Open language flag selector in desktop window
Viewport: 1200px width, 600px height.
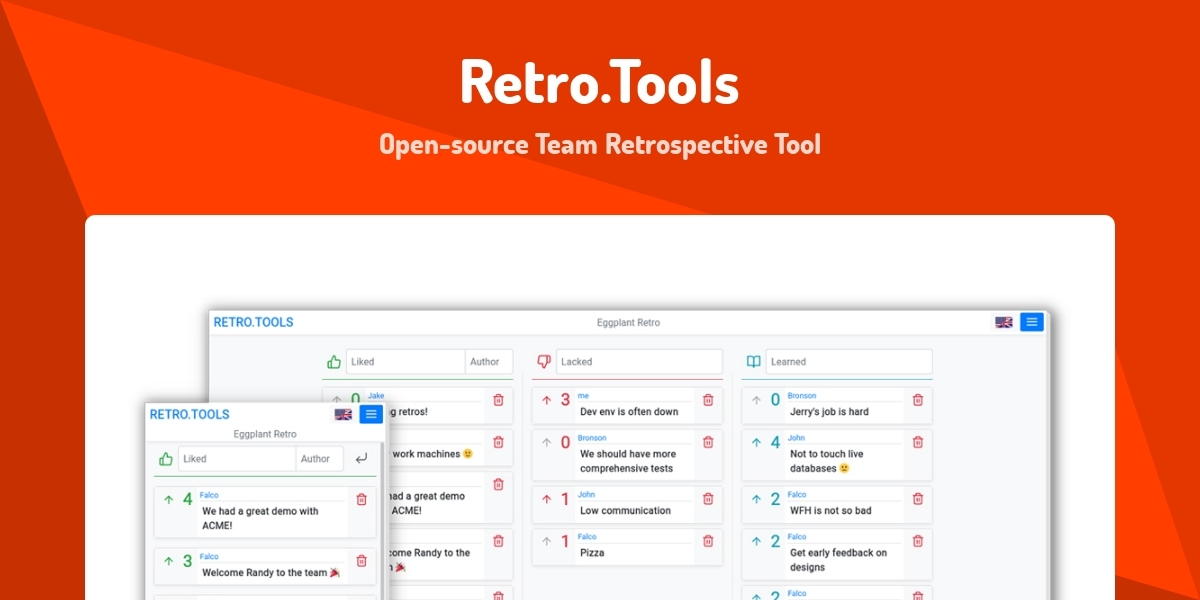click(x=1003, y=322)
